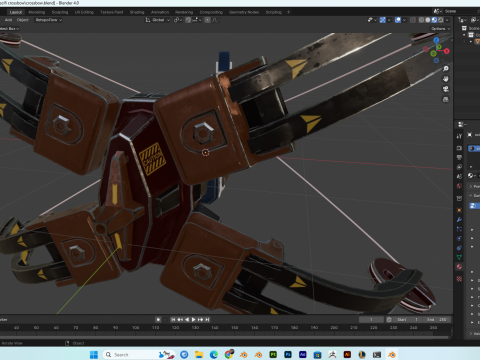
Task: Open the Physics properties tab
Action: 459,238
